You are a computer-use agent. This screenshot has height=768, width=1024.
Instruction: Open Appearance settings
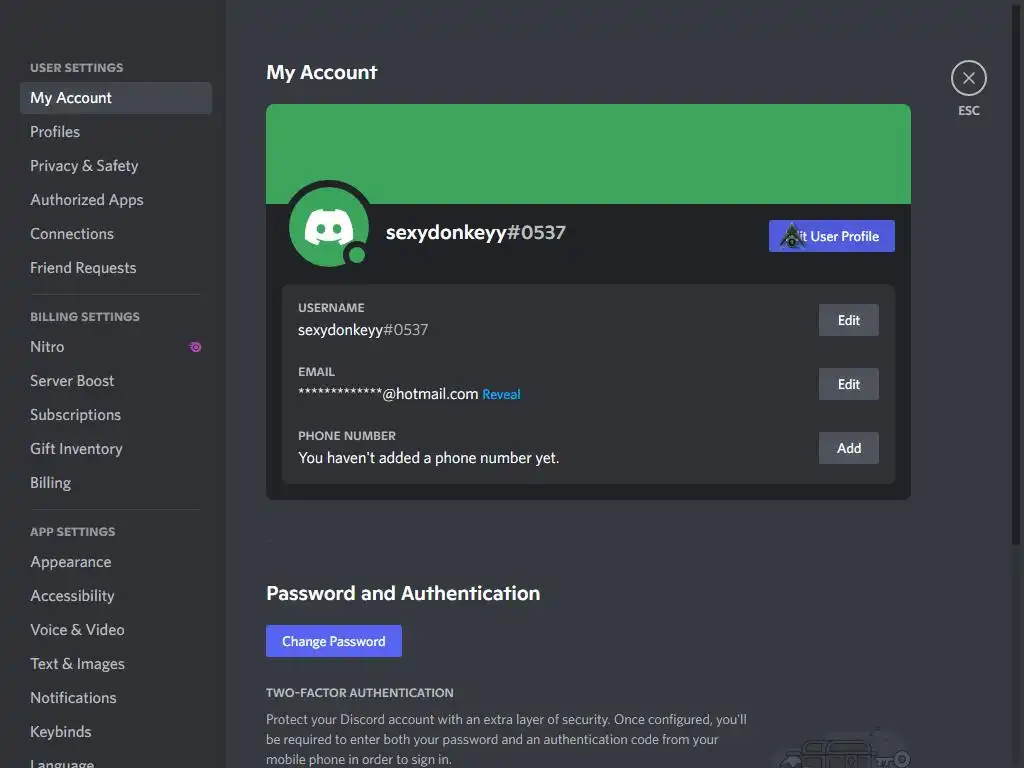point(116,562)
